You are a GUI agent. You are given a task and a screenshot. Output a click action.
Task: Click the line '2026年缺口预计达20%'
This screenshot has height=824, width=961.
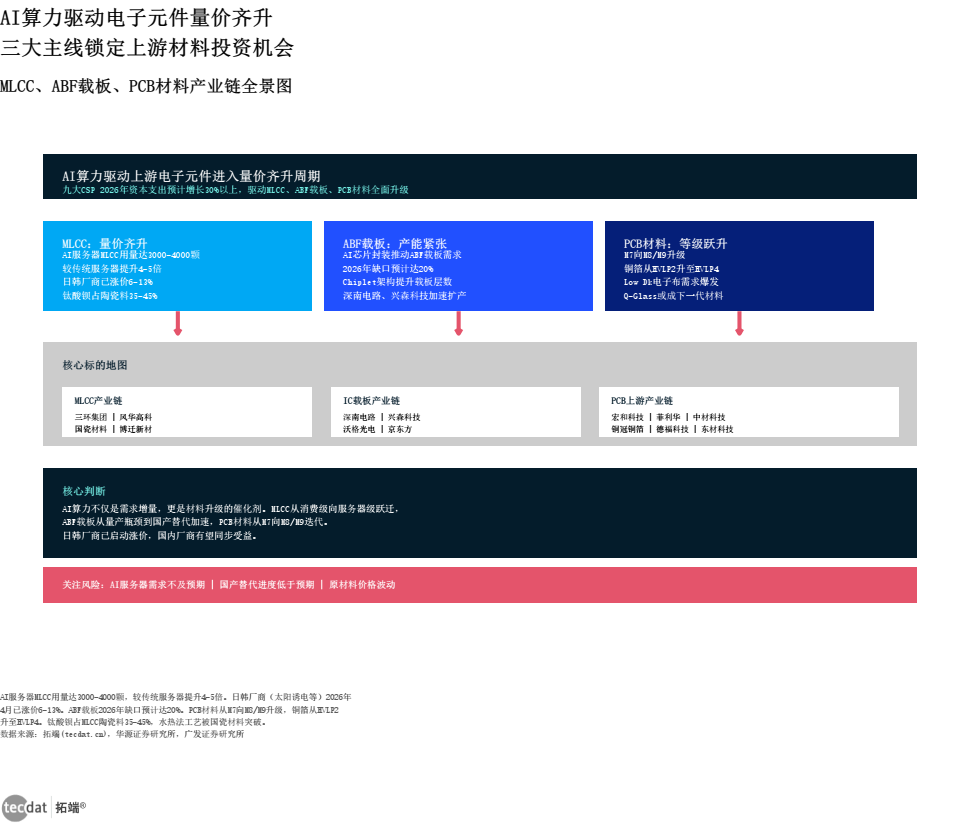387,269
